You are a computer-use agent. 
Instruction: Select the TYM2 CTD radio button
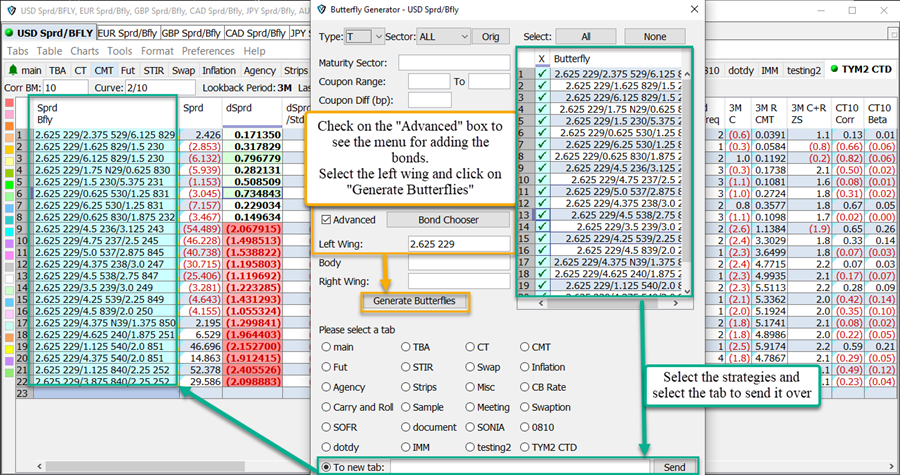point(525,447)
